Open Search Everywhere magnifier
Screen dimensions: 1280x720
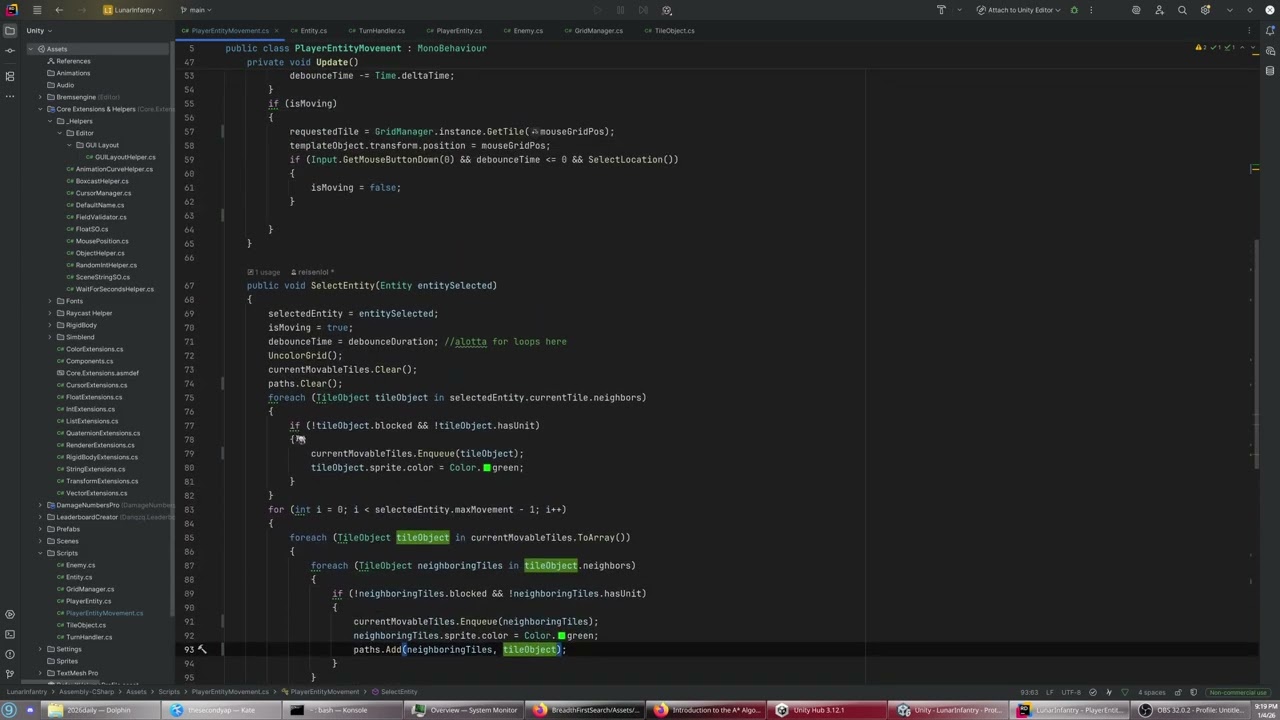click(1182, 10)
